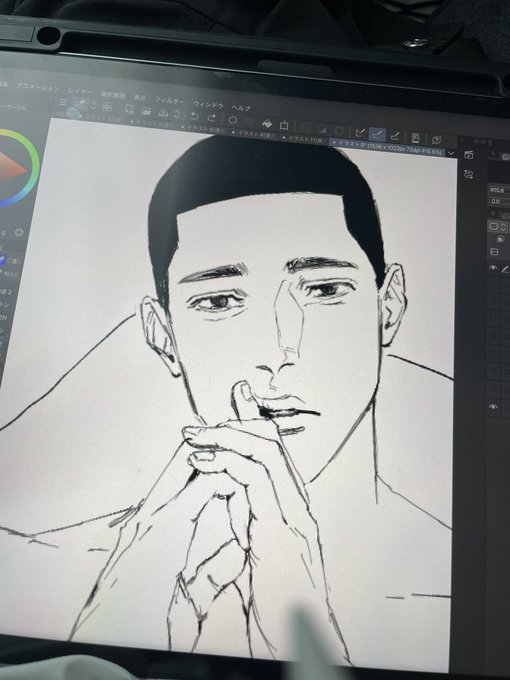Screen dimensions: 510x680
Task: Switch to the イラスト11 canvas tab
Action: (304, 139)
